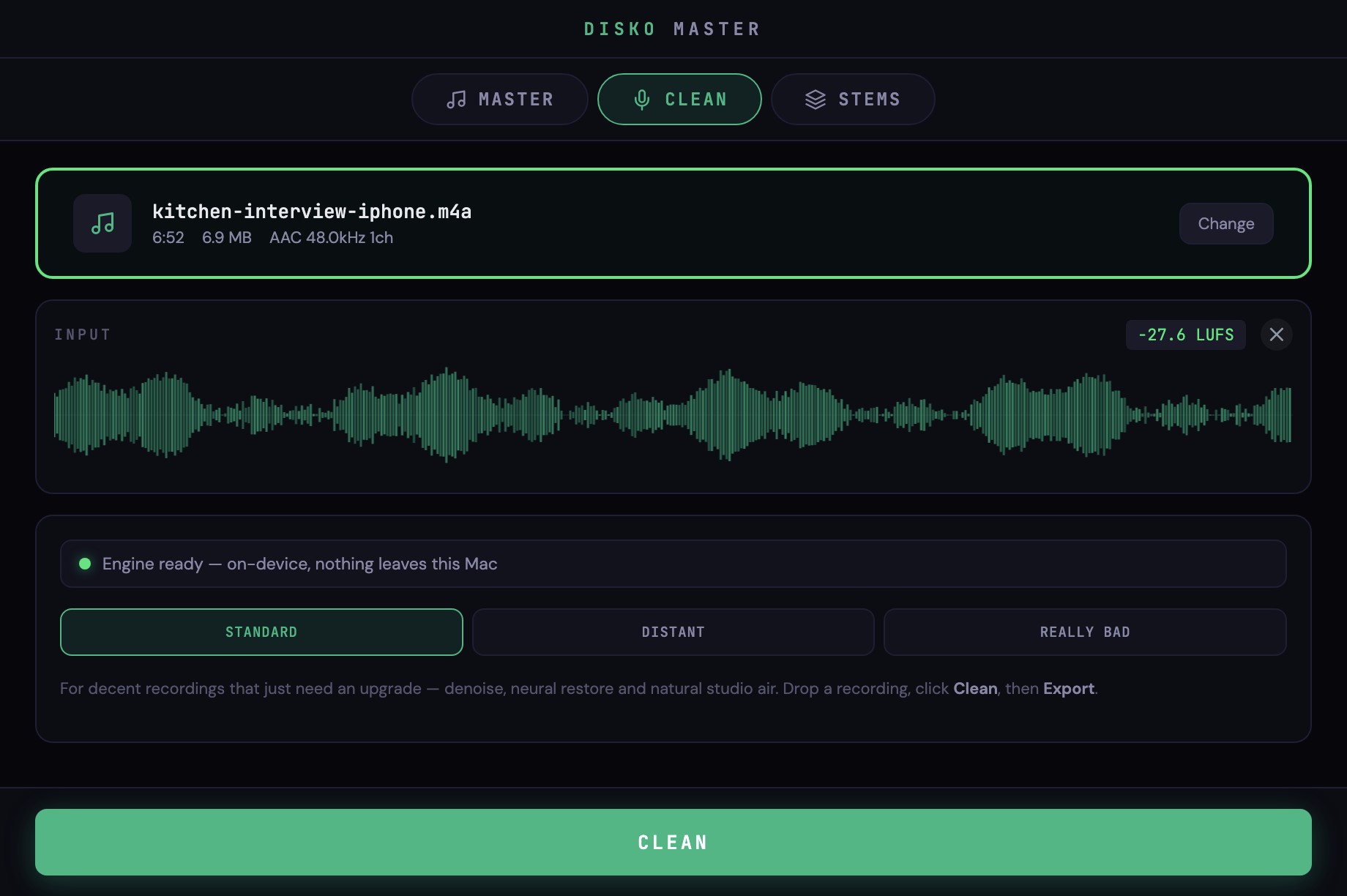
Task: Click the microphone icon on the CLEAN tab
Action: click(641, 100)
